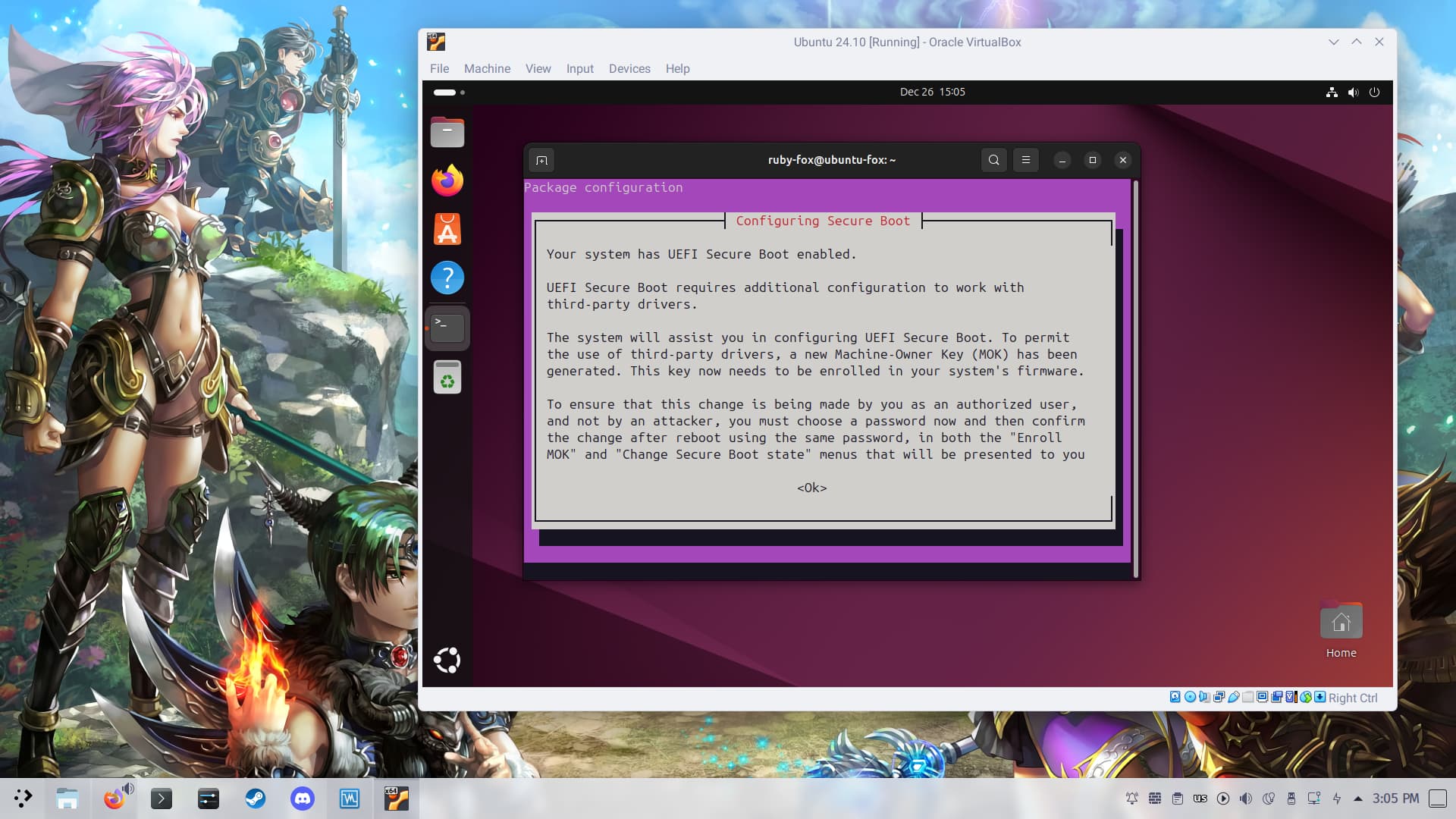The width and height of the screenshot is (1456, 819).
Task: Click VirtualBox optical disk status icon
Action: (1190, 697)
